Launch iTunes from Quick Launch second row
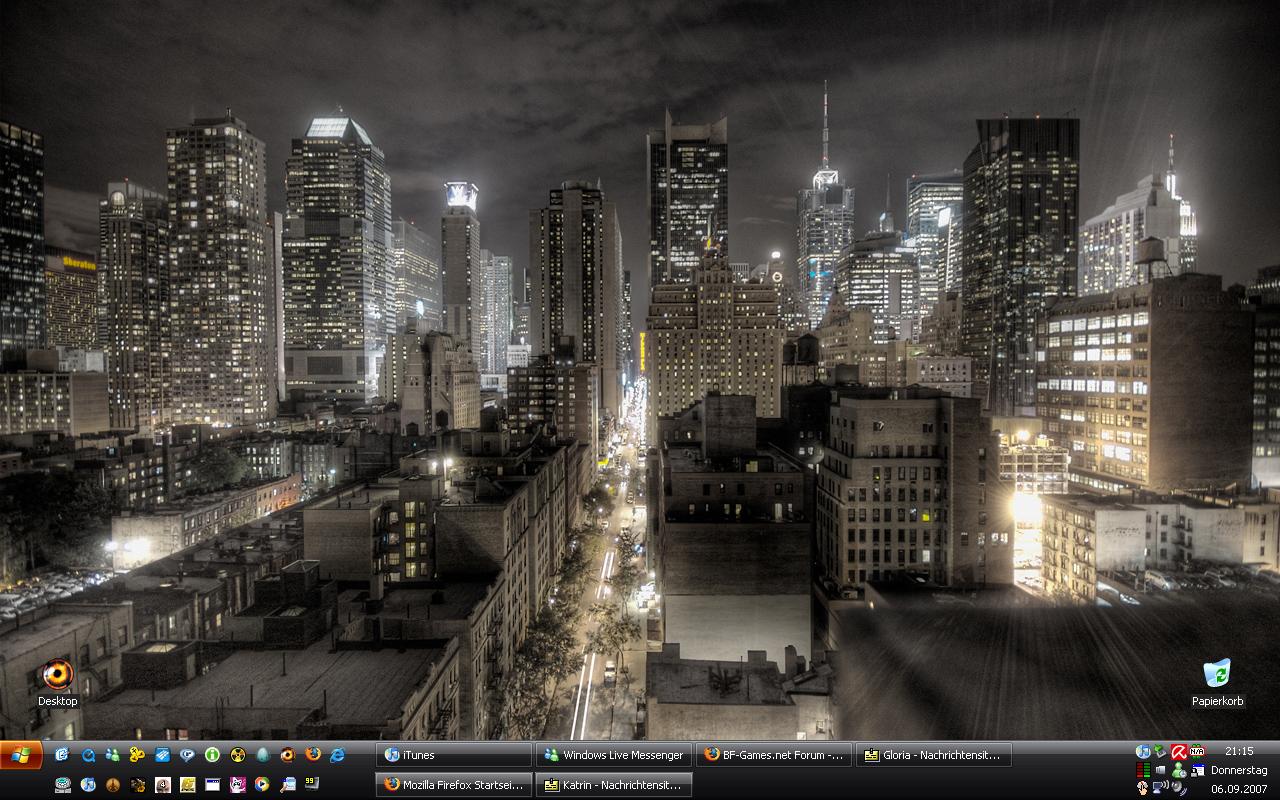The width and height of the screenshot is (1280, 800). point(88,784)
